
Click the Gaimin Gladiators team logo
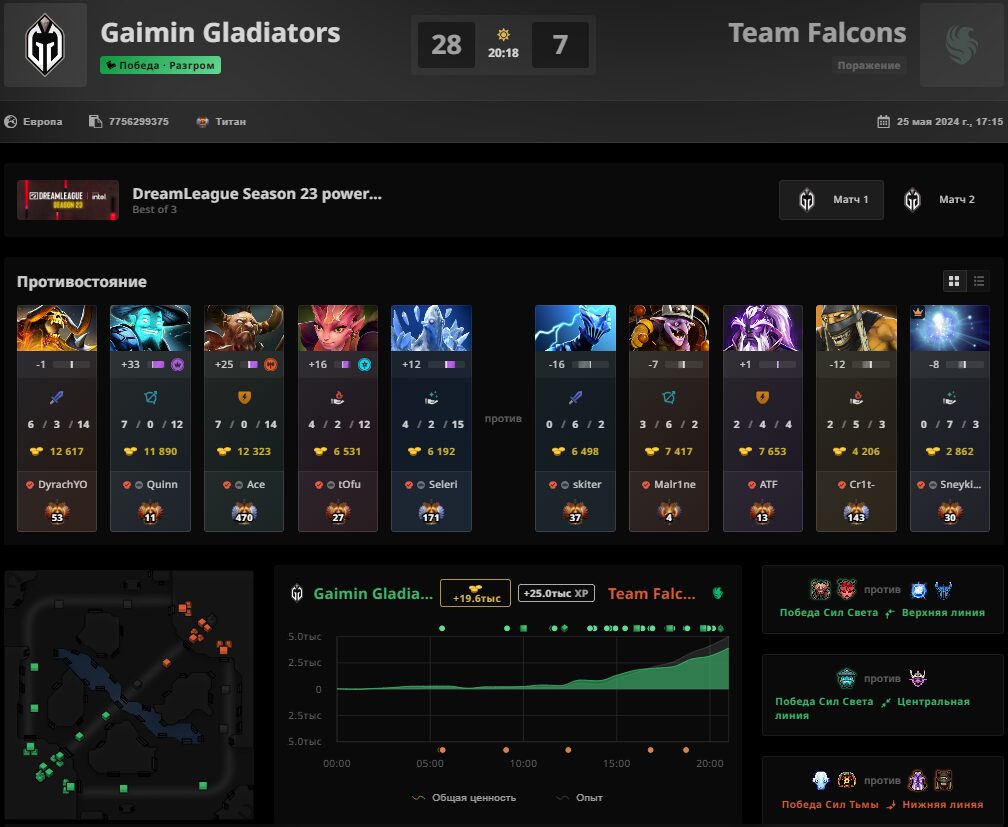[45, 45]
